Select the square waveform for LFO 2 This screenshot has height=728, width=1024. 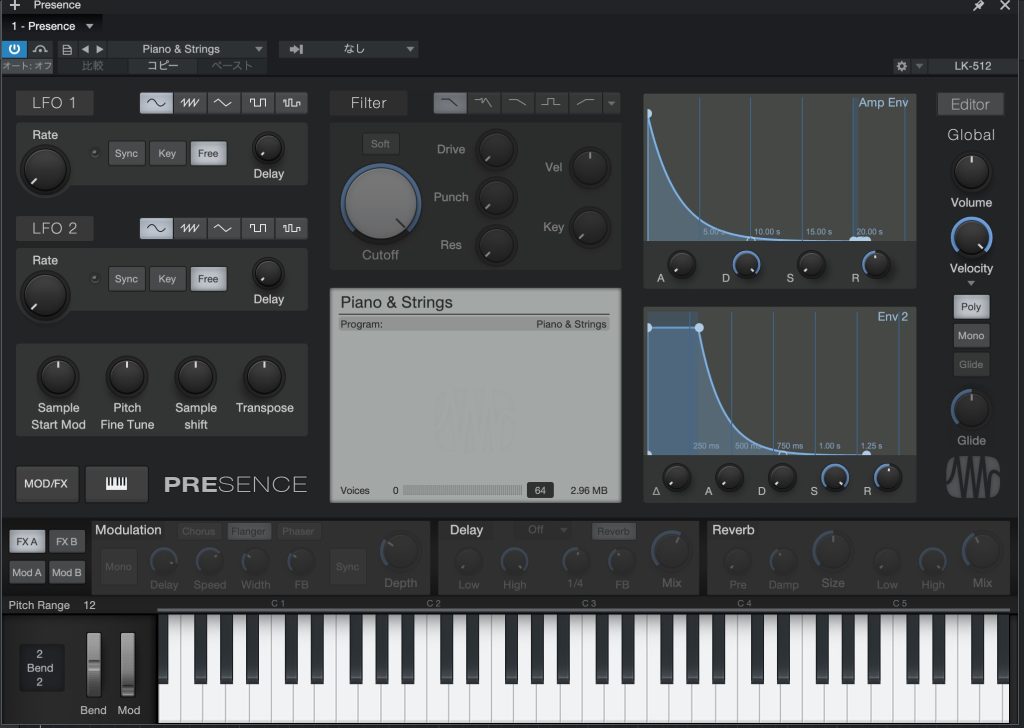[x=257, y=228]
